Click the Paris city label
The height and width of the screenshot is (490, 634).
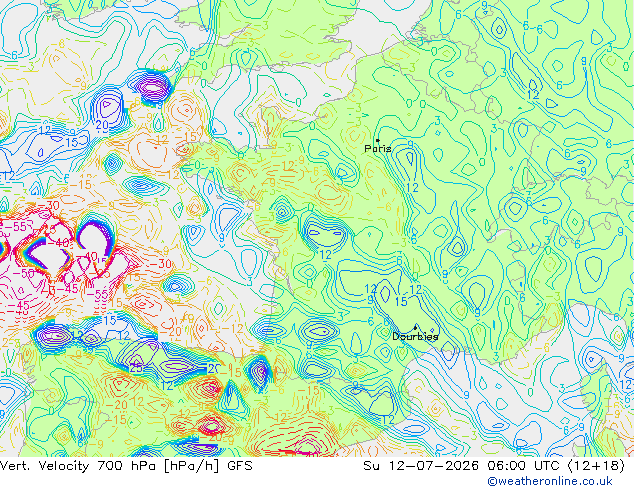click(378, 149)
